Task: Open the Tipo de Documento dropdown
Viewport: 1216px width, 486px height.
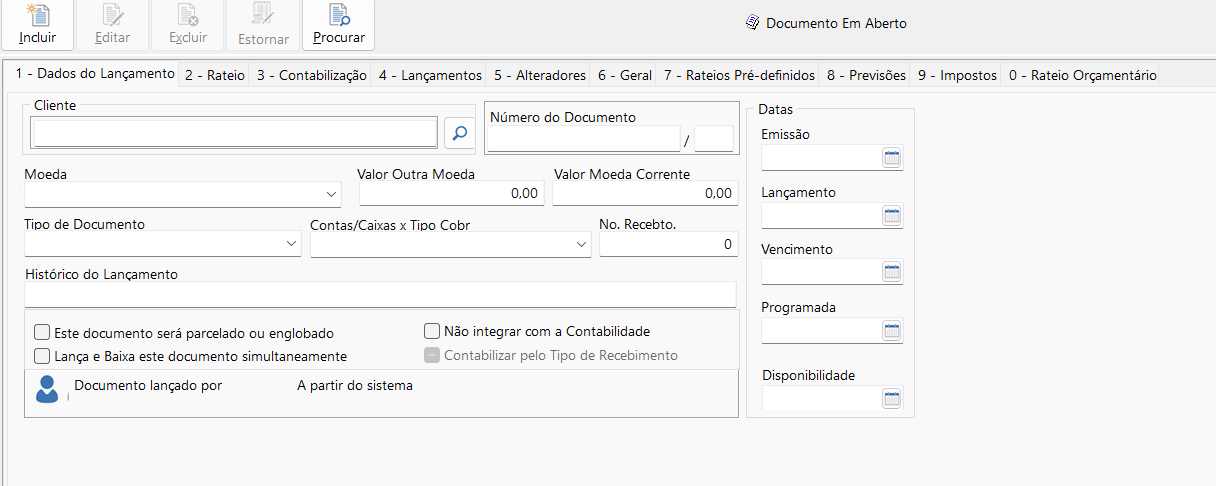Action: point(291,244)
